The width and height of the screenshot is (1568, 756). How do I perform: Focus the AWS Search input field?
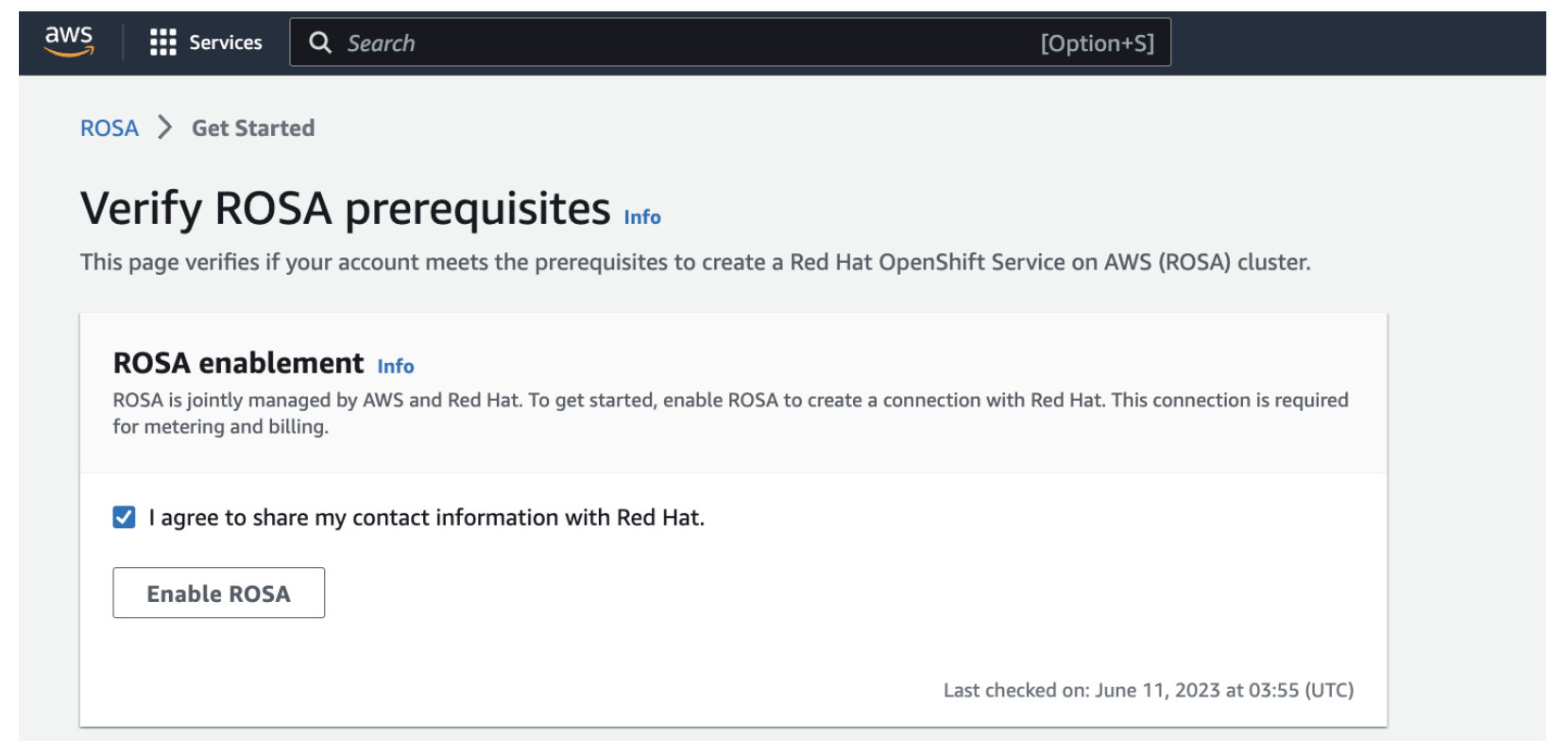[x=729, y=43]
